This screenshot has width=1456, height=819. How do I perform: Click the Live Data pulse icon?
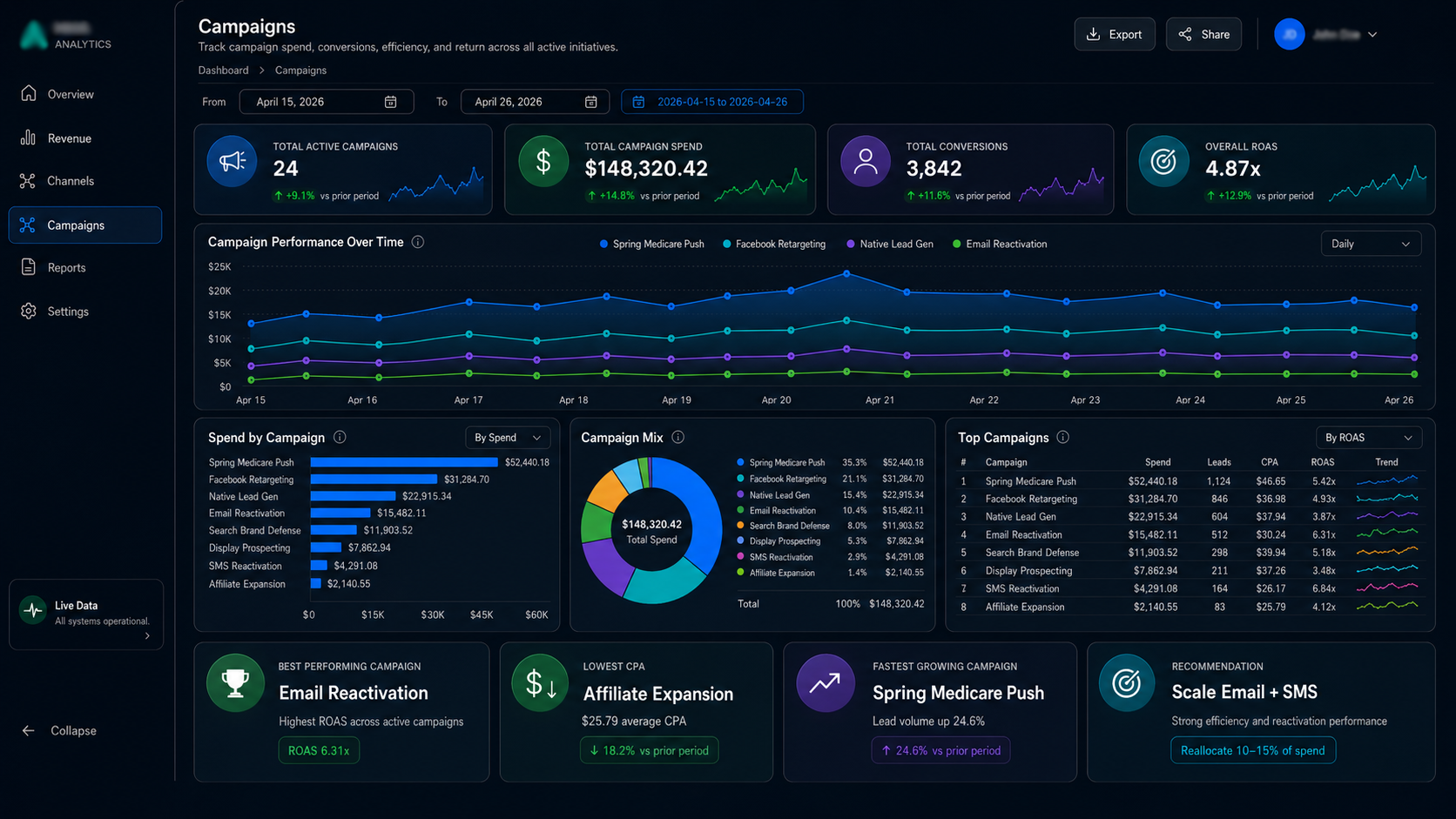coord(33,610)
